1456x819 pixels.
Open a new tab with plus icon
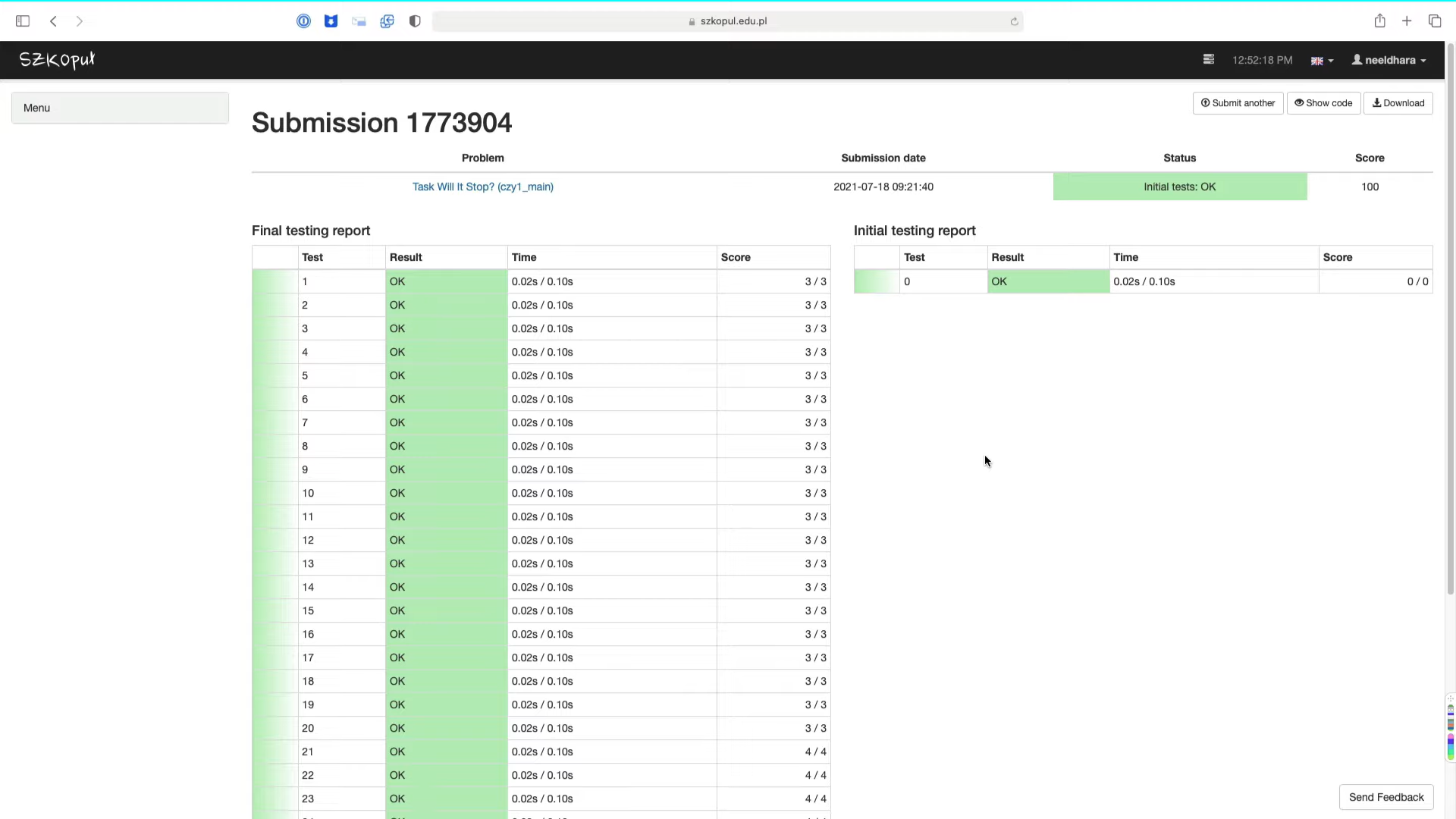click(1407, 21)
